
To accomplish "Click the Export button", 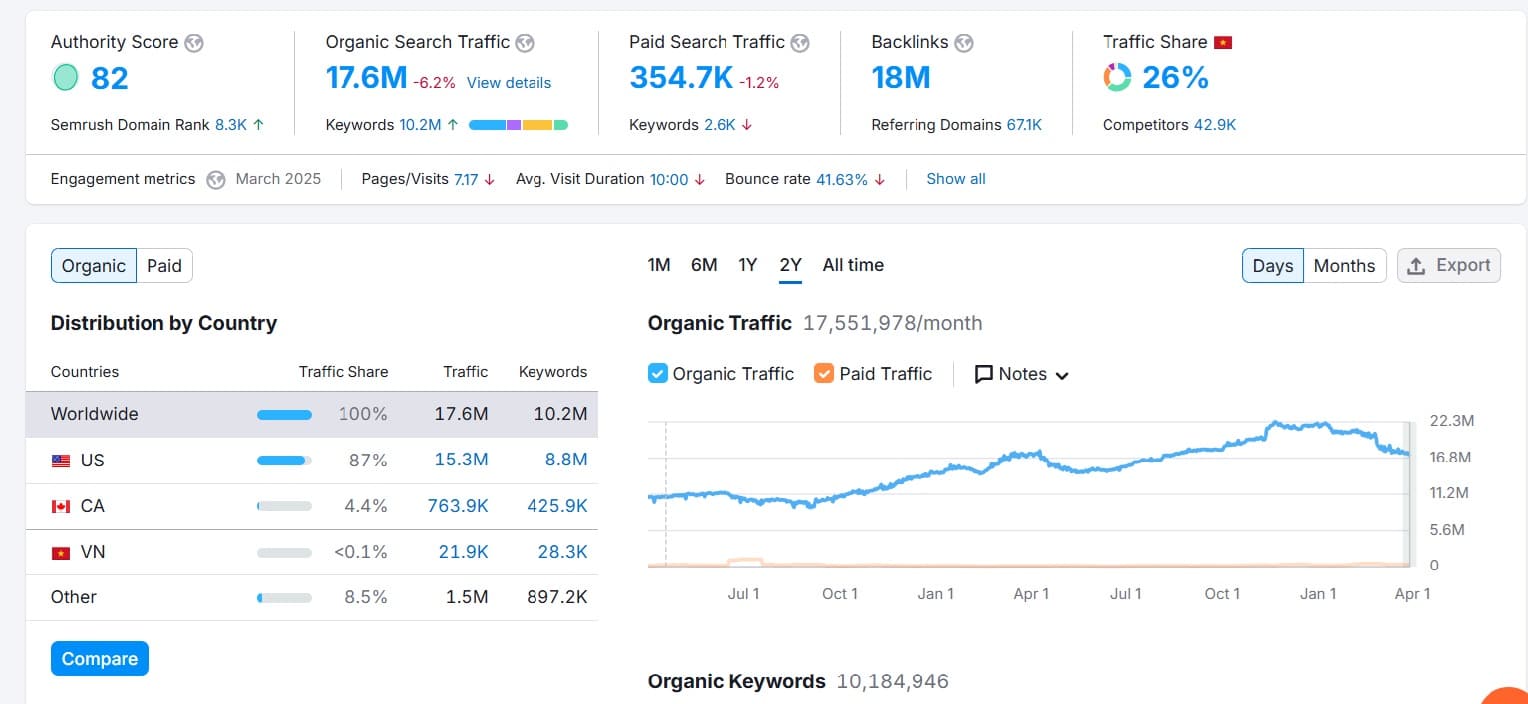I will pos(1449,265).
